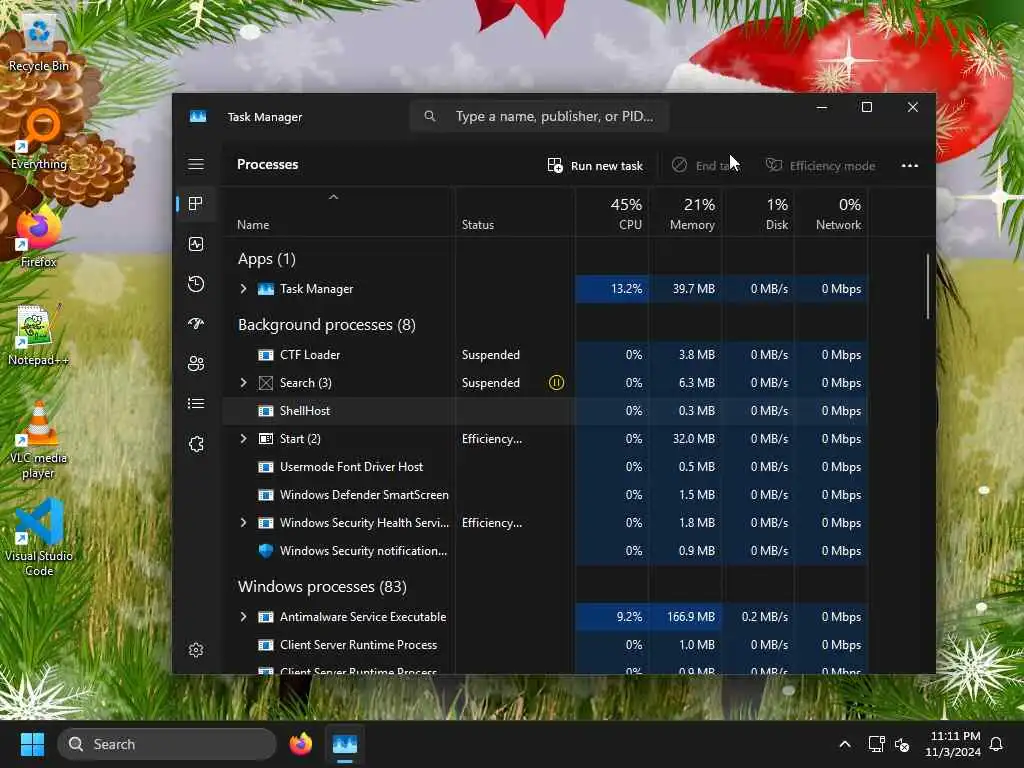This screenshot has width=1024, height=768.
Task: Sort processes by Disk column
Action: (759, 214)
